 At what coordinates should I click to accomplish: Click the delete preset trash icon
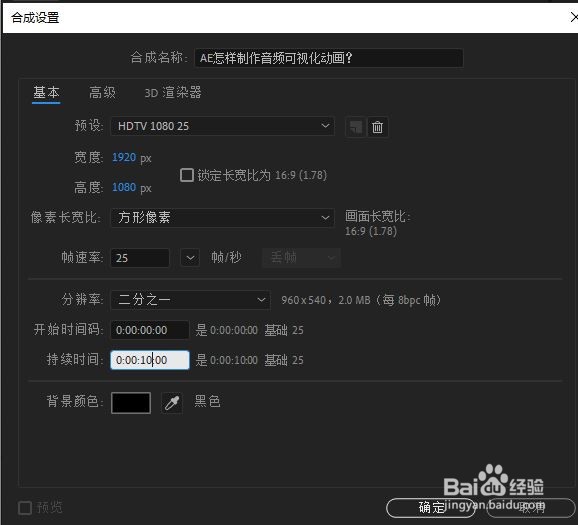pyautogui.click(x=377, y=127)
